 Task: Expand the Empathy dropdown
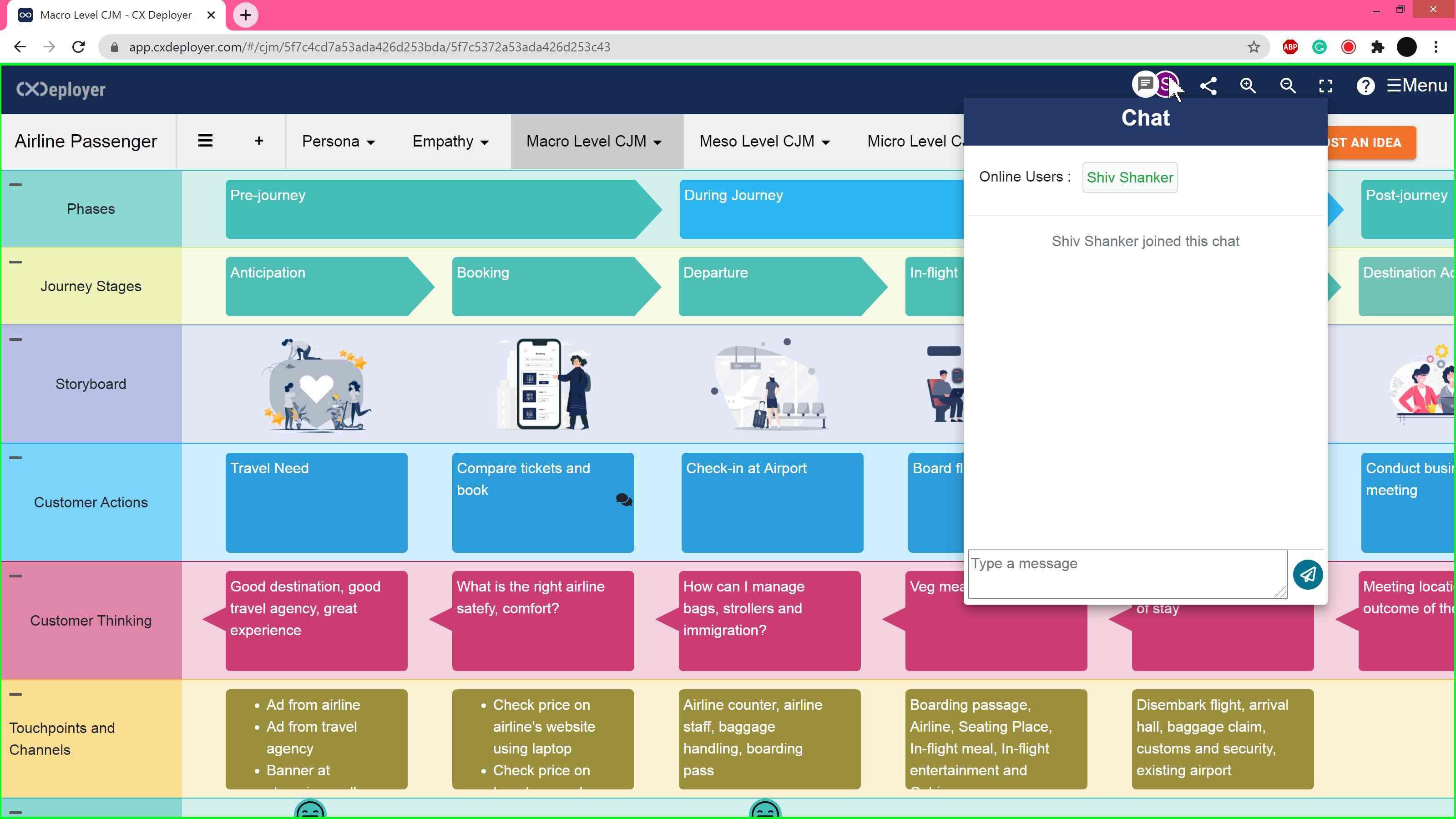click(x=450, y=142)
